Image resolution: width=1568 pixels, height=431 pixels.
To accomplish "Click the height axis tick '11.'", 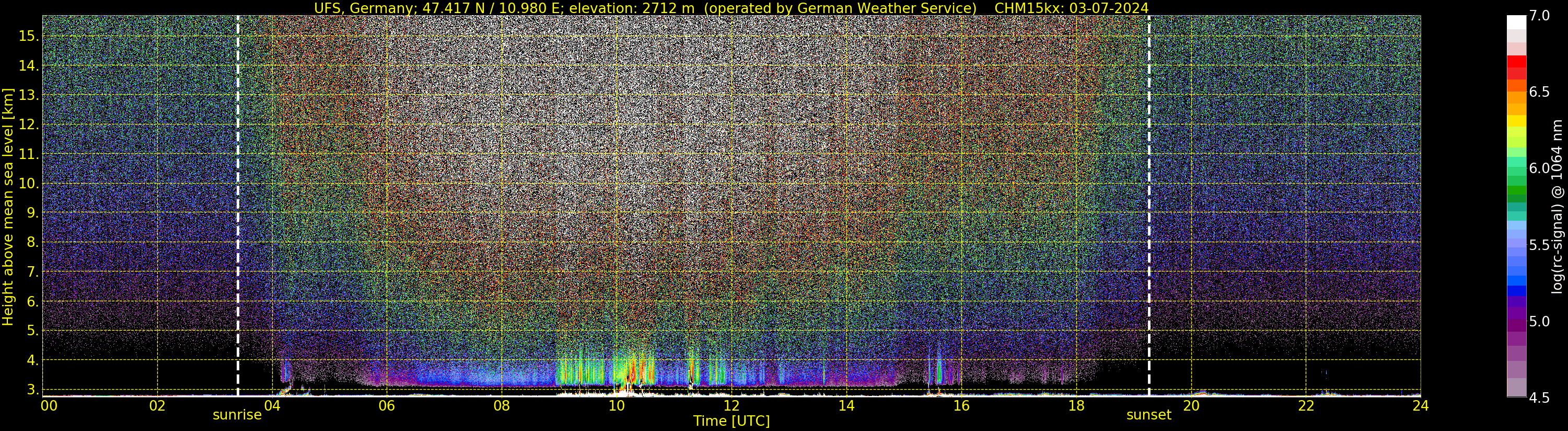I will click(x=29, y=154).
